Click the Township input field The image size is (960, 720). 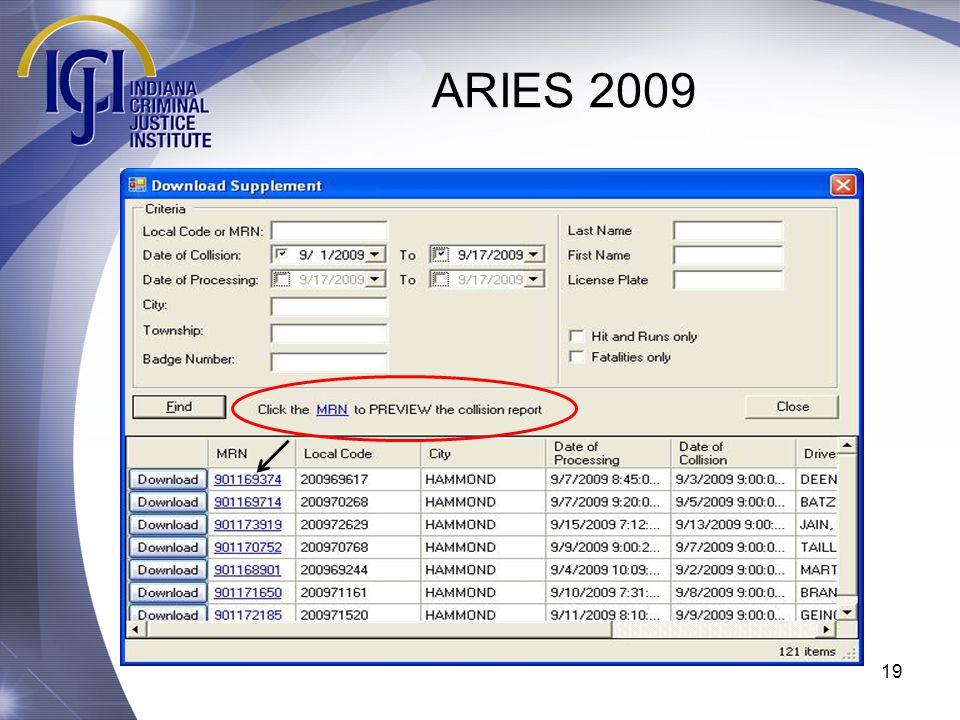tap(329, 333)
